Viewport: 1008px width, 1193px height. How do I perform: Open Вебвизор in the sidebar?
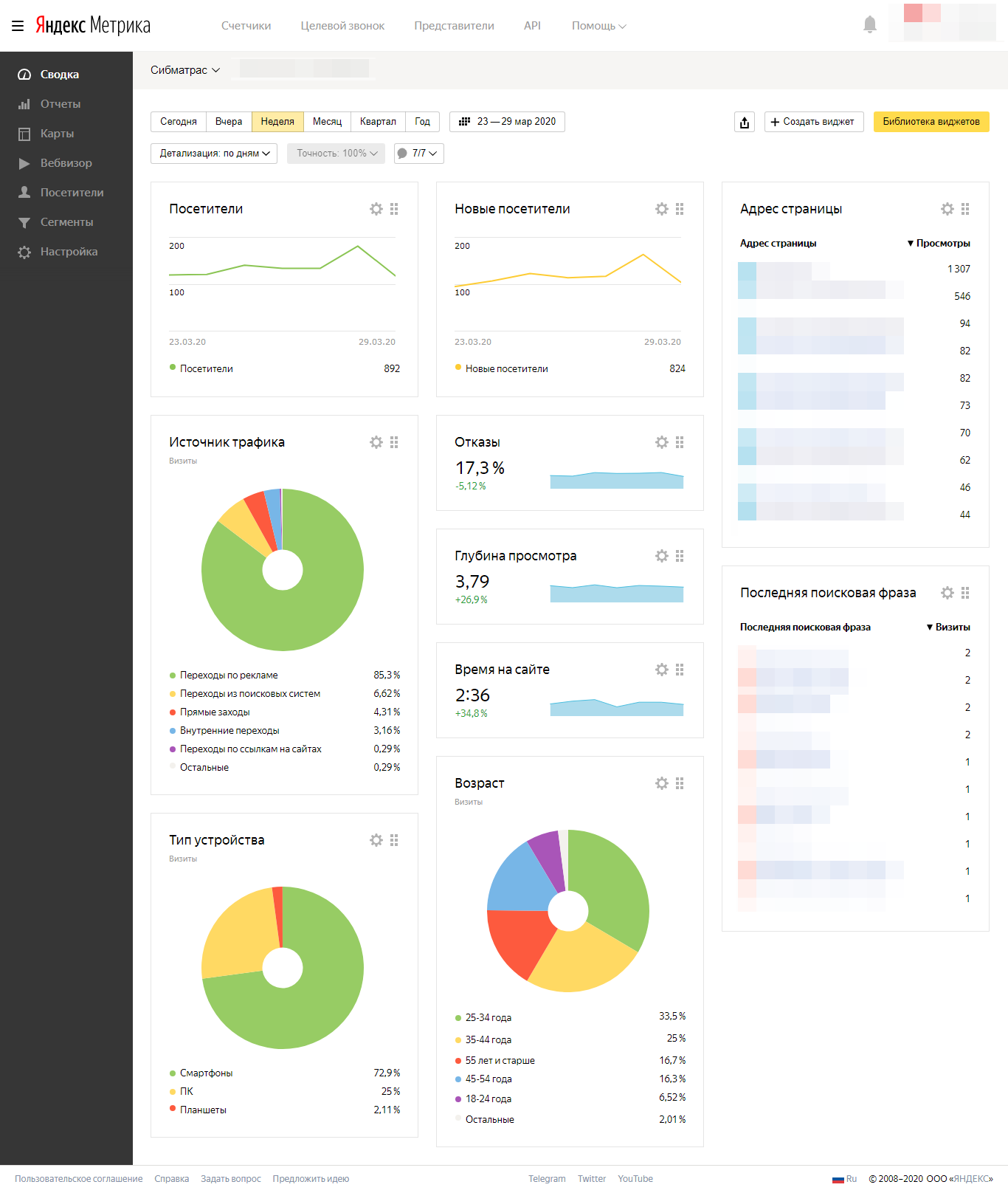click(x=66, y=163)
